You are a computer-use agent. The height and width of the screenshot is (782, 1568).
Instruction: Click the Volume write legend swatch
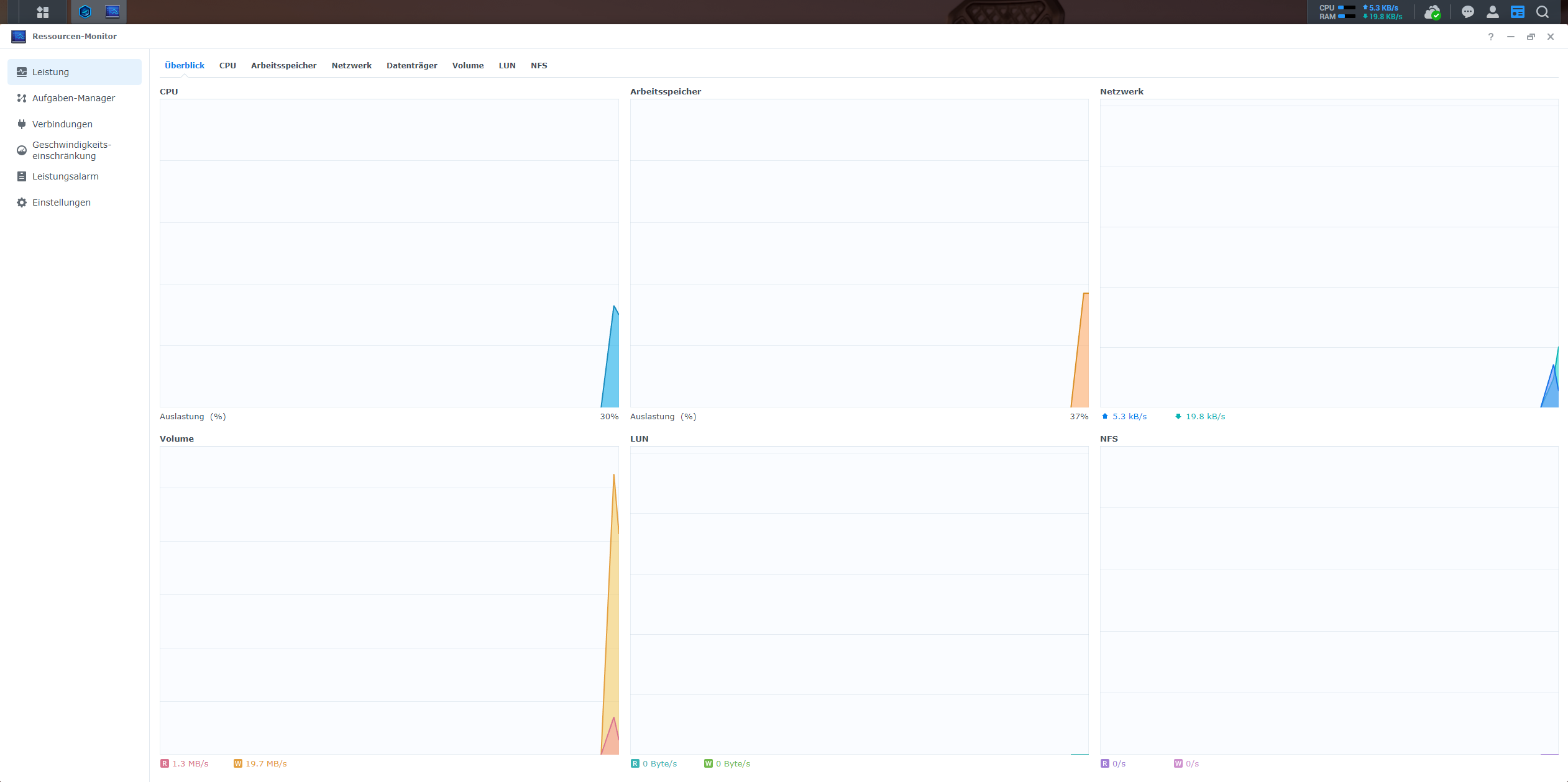[x=237, y=763]
